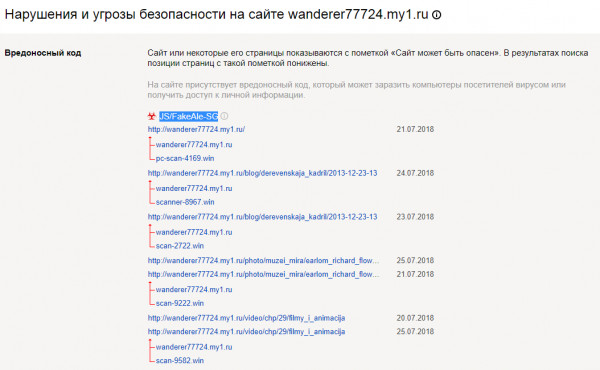This screenshot has width=600, height=370.
Task: Click the Вредоносный код section heading
Action: pos(43,53)
